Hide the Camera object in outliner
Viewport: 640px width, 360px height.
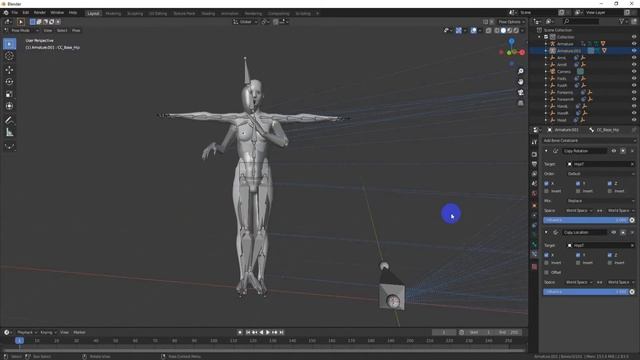pos(634,71)
